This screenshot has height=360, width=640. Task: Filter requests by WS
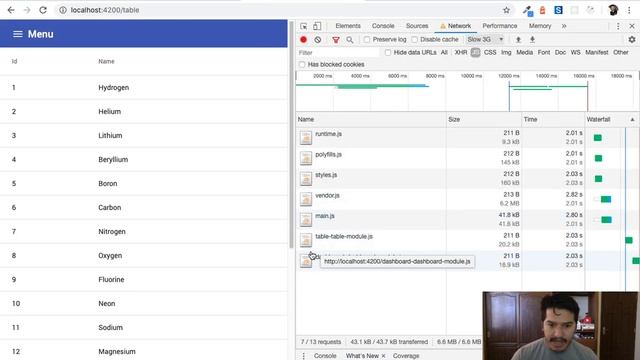point(576,53)
